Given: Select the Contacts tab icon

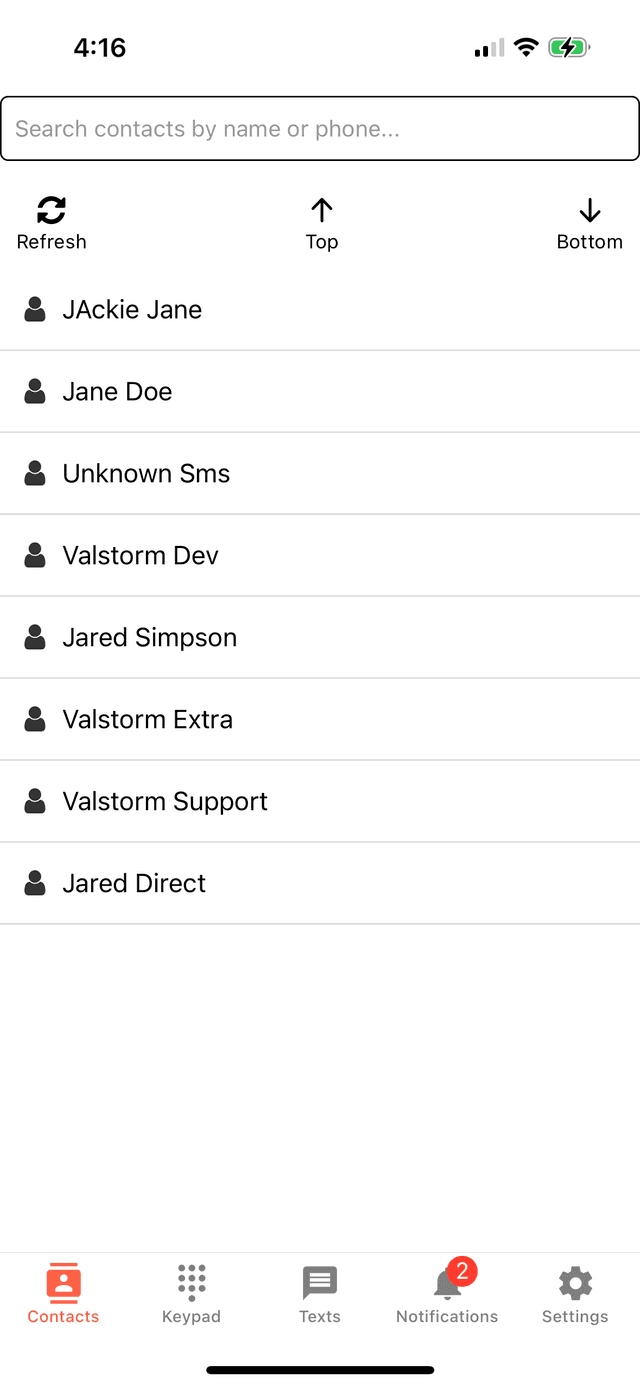Looking at the screenshot, I should pos(62,1282).
